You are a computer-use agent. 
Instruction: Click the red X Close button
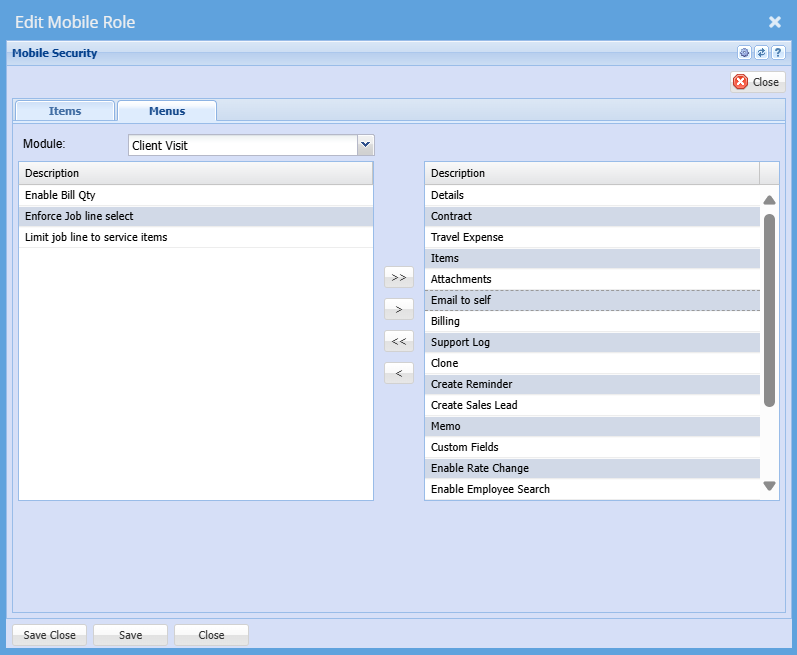point(757,82)
